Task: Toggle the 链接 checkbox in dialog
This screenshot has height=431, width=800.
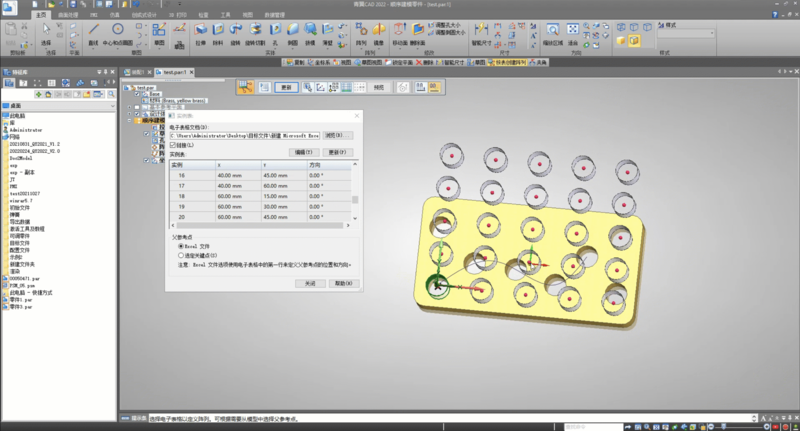Action: (172, 145)
